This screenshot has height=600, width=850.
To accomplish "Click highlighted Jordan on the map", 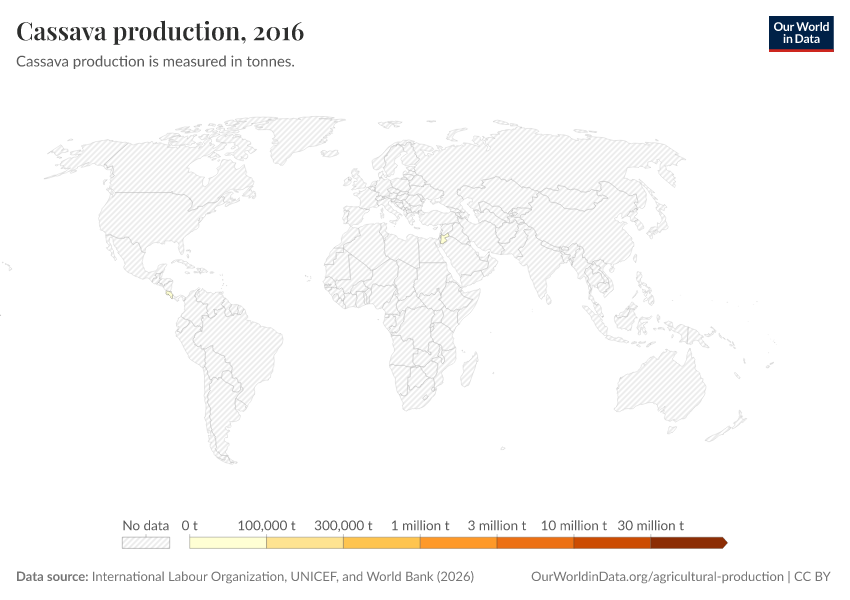I will [442, 240].
